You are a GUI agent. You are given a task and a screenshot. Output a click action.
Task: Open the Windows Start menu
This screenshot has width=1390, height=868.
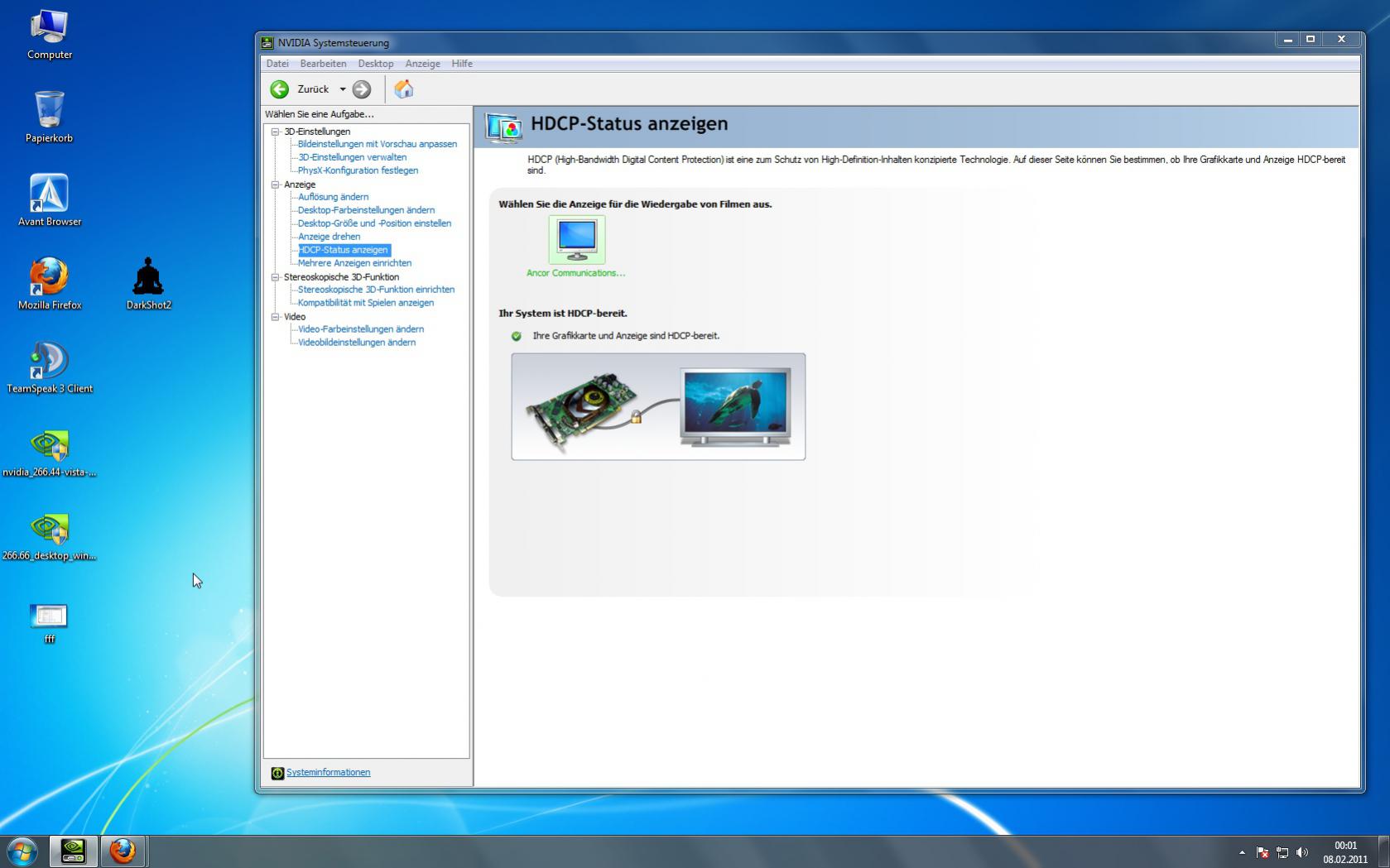[22, 851]
